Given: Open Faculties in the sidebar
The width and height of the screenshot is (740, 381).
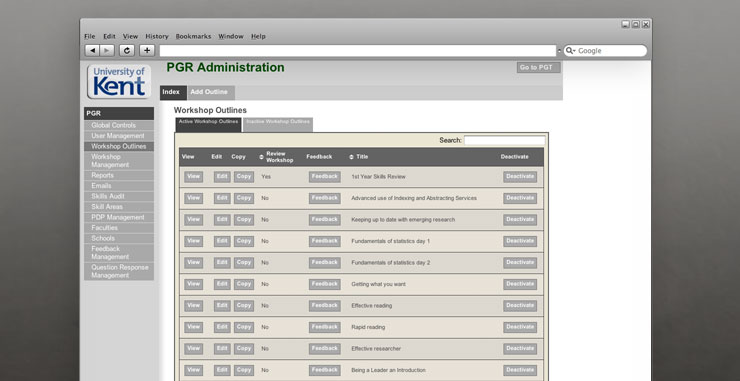Looking at the screenshot, I should click(x=119, y=228).
